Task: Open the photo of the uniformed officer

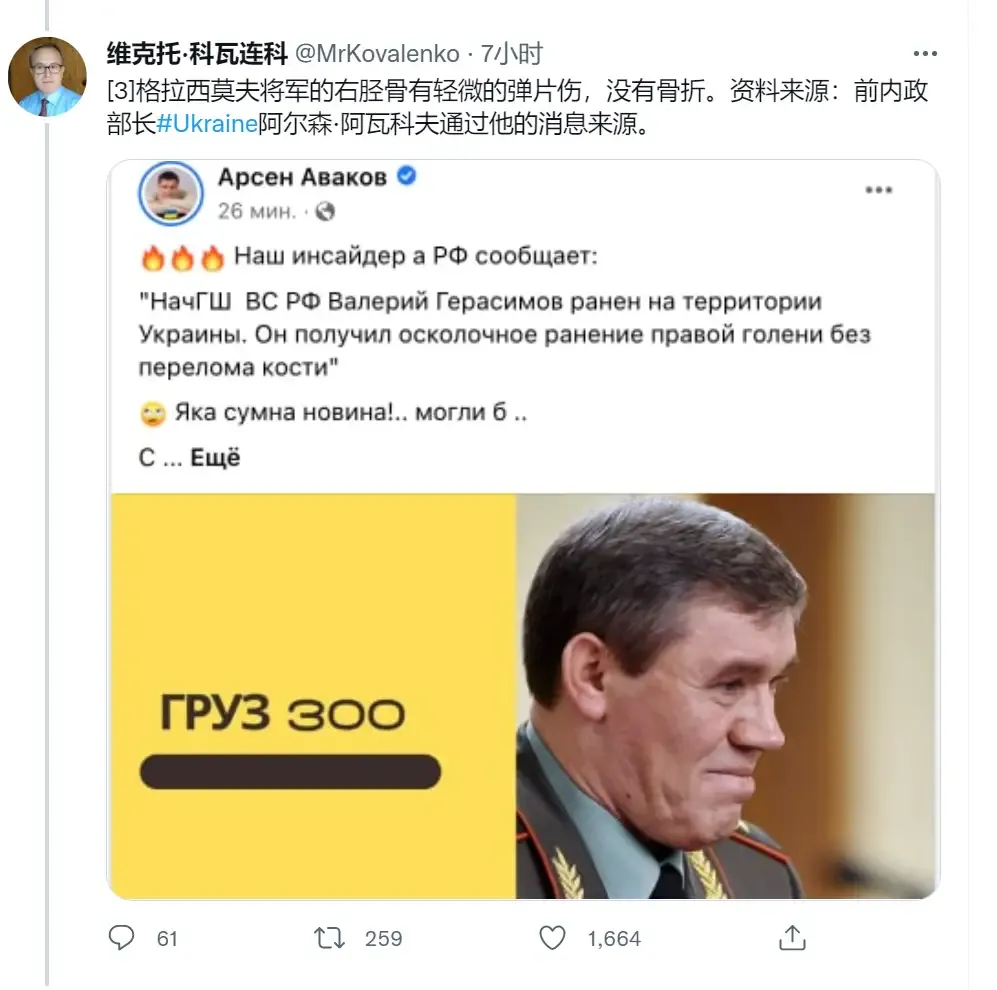Action: click(725, 695)
